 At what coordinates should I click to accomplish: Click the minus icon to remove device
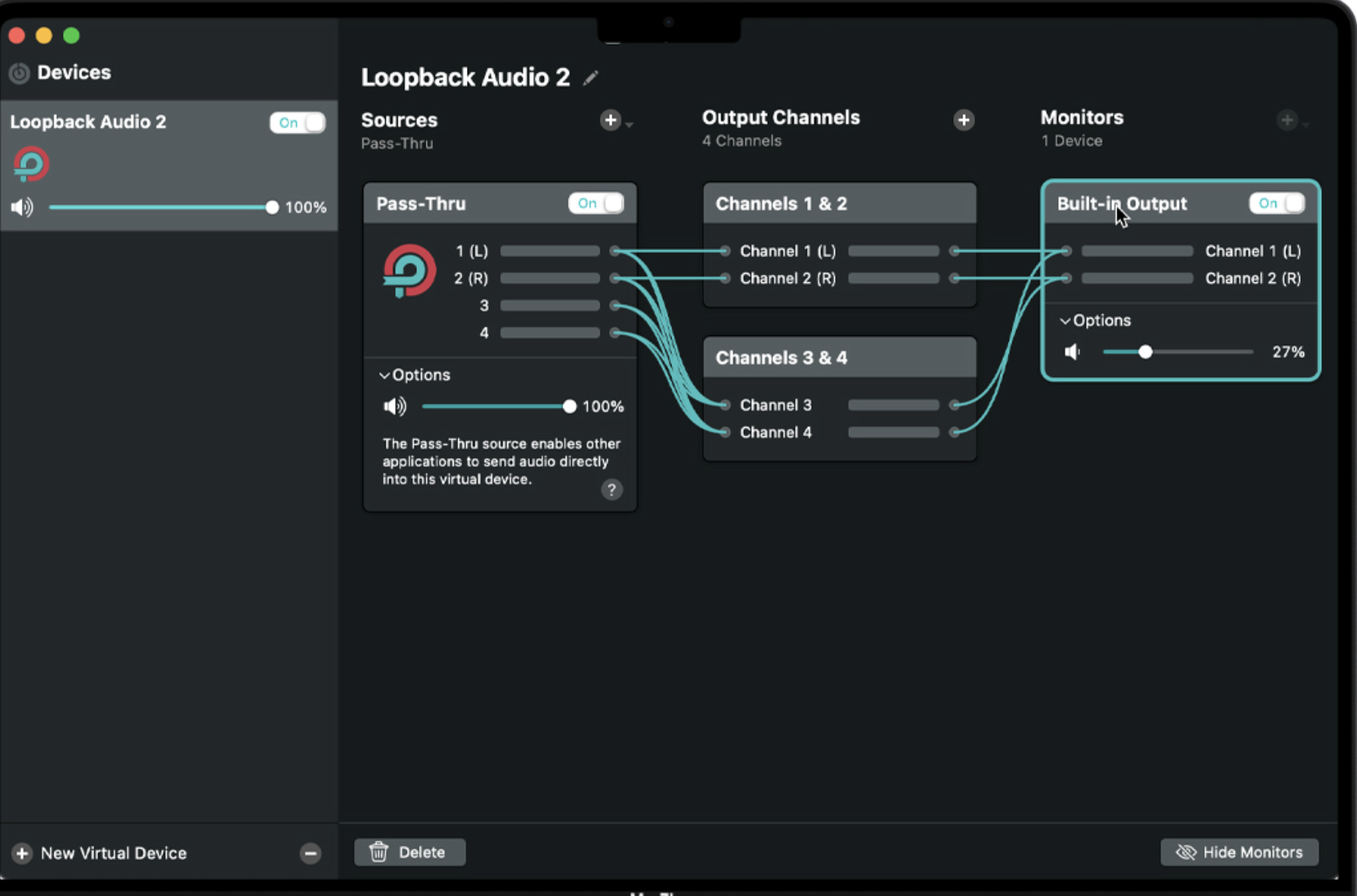point(310,853)
